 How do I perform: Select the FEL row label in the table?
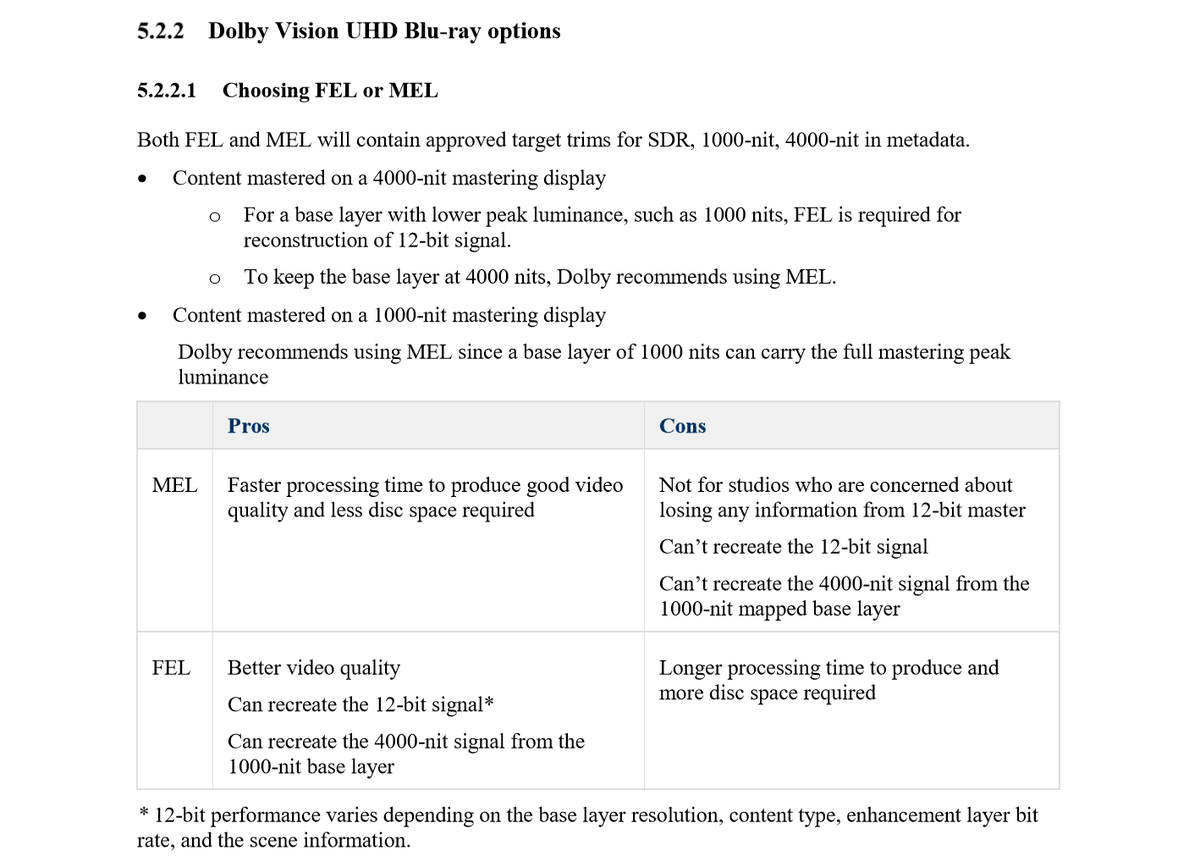171,667
